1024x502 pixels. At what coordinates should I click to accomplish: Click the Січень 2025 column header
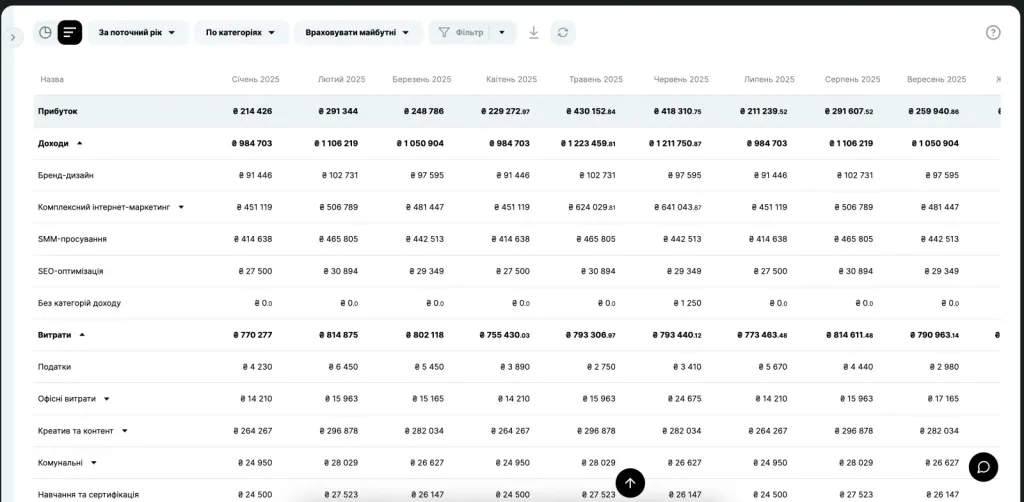click(x=255, y=80)
